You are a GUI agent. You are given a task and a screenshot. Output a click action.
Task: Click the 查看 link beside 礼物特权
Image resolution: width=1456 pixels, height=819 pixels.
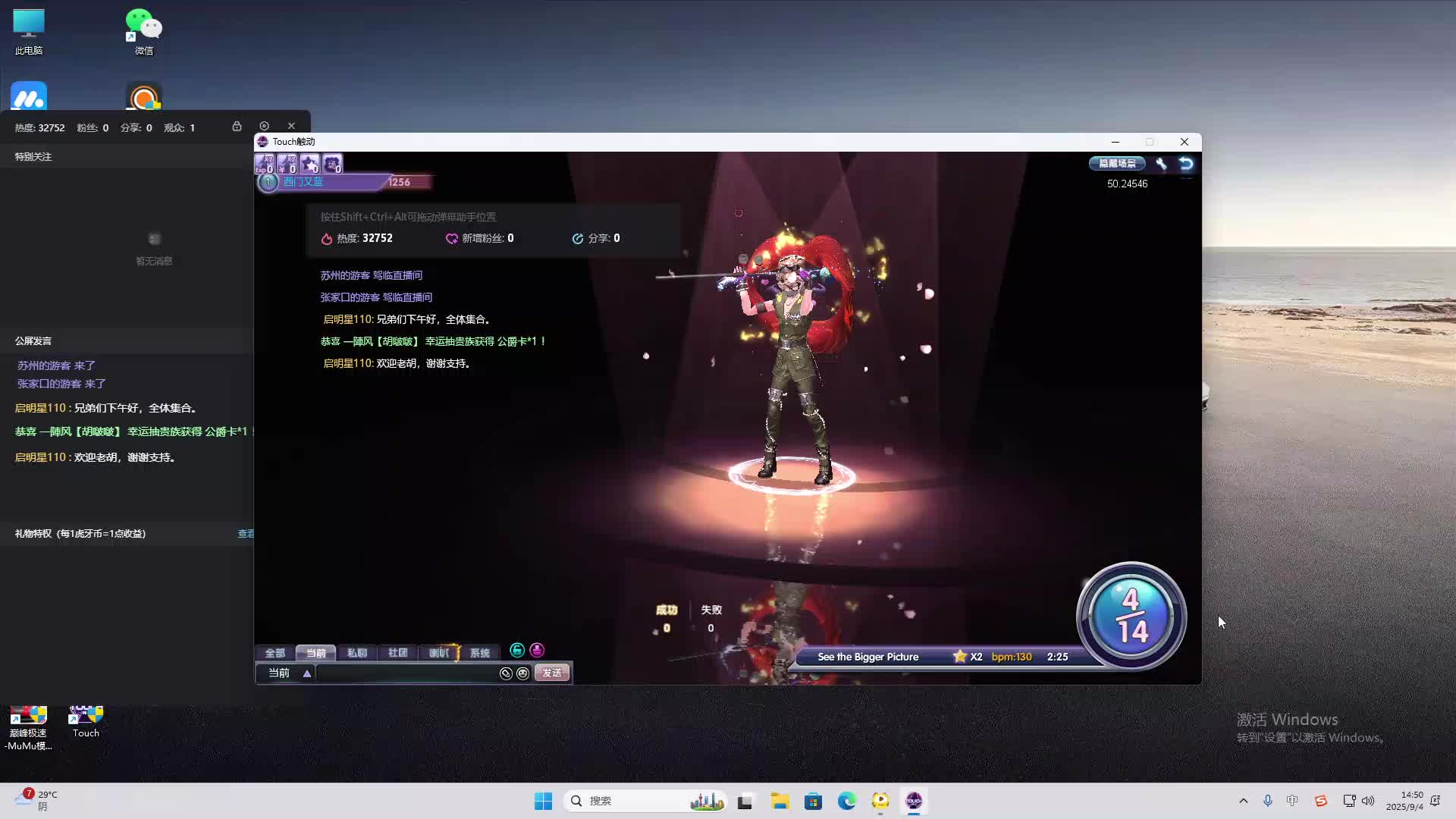coord(246,534)
